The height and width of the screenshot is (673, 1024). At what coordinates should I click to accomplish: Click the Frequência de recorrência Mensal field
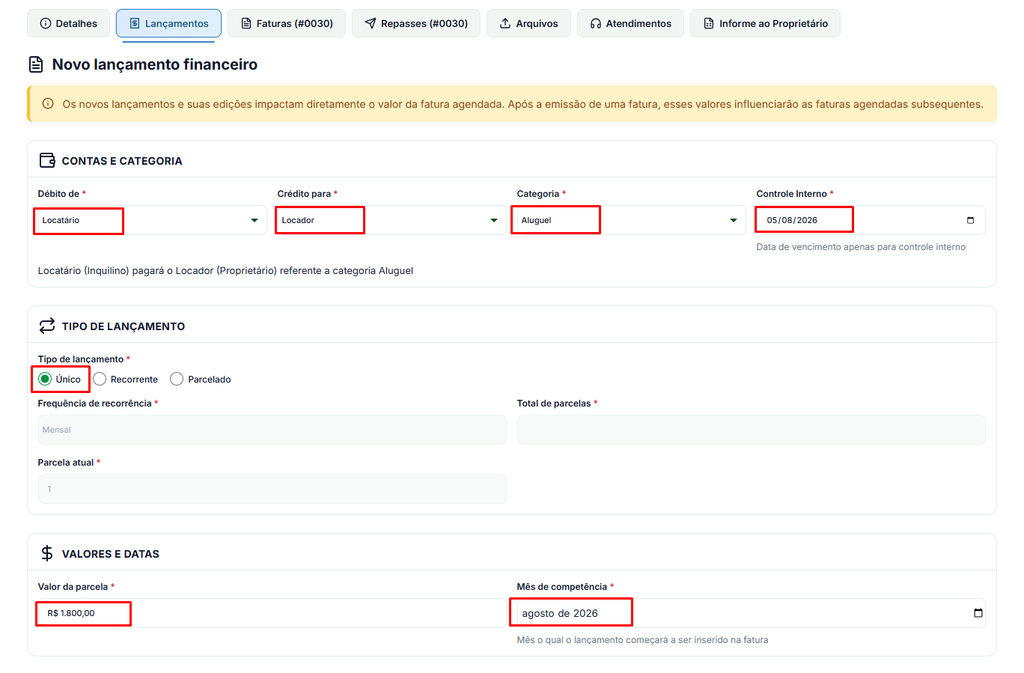click(x=272, y=430)
